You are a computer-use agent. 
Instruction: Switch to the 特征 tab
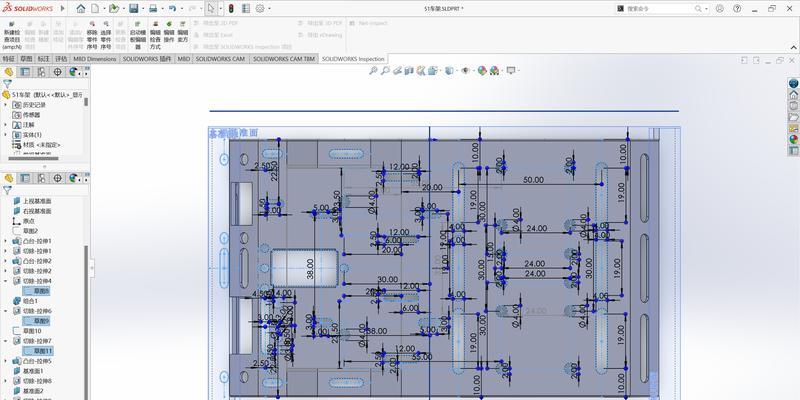point(9,59)
